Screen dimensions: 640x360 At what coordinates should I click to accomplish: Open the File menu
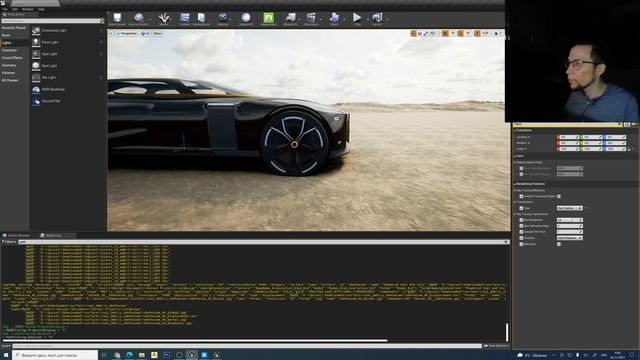4,9
